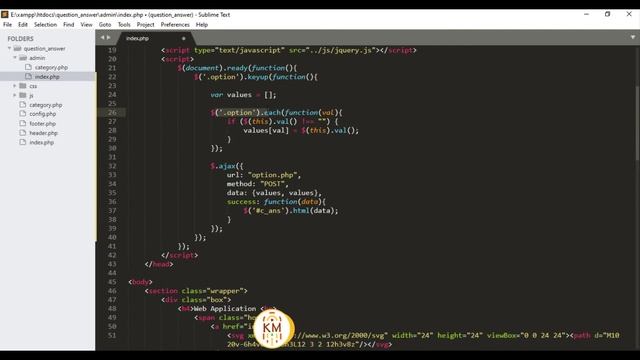
Task: Open the Help menu
Action: coord(202,24)
